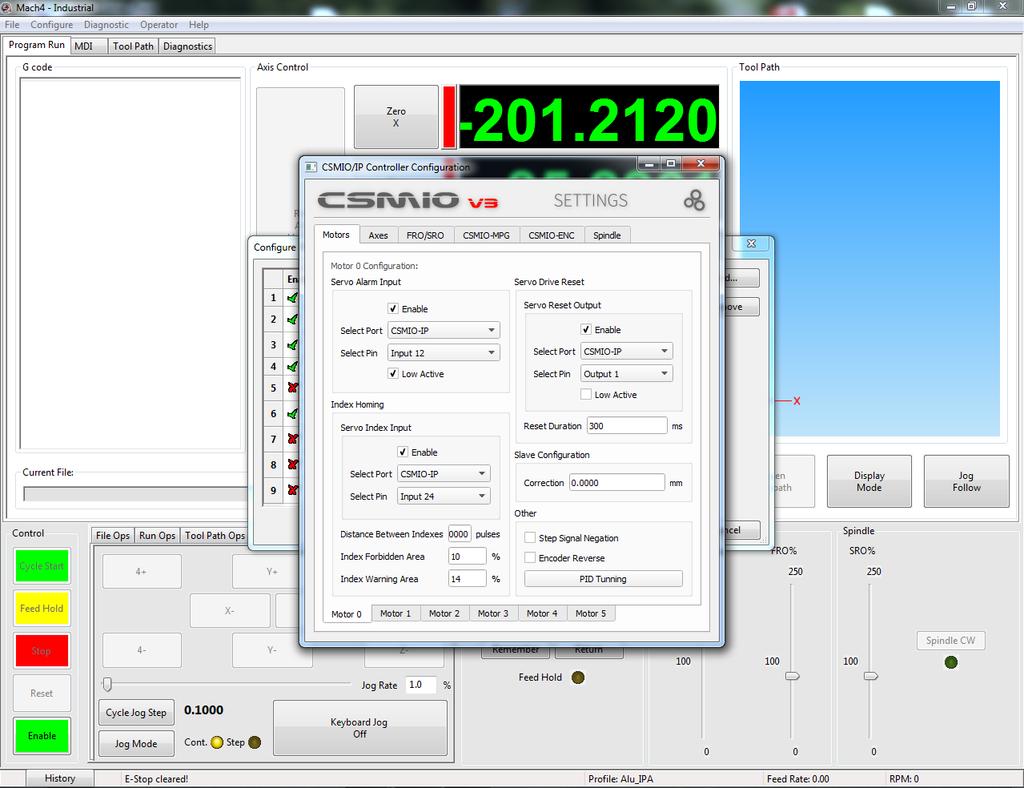Click red X icon in row 7
Screen dimensions: 1024x788
[x=293, y=439]
